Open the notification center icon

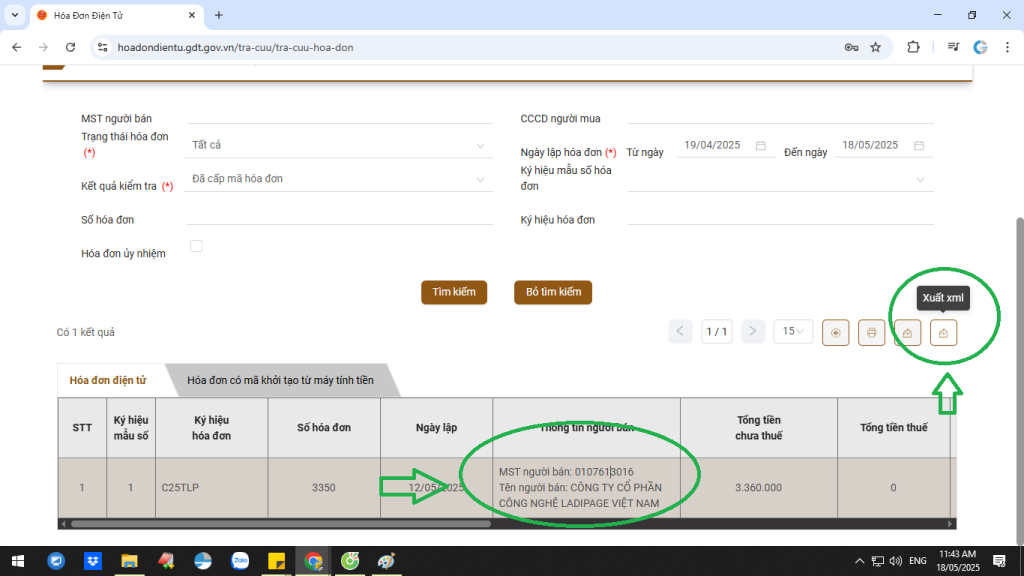[999, 561]
